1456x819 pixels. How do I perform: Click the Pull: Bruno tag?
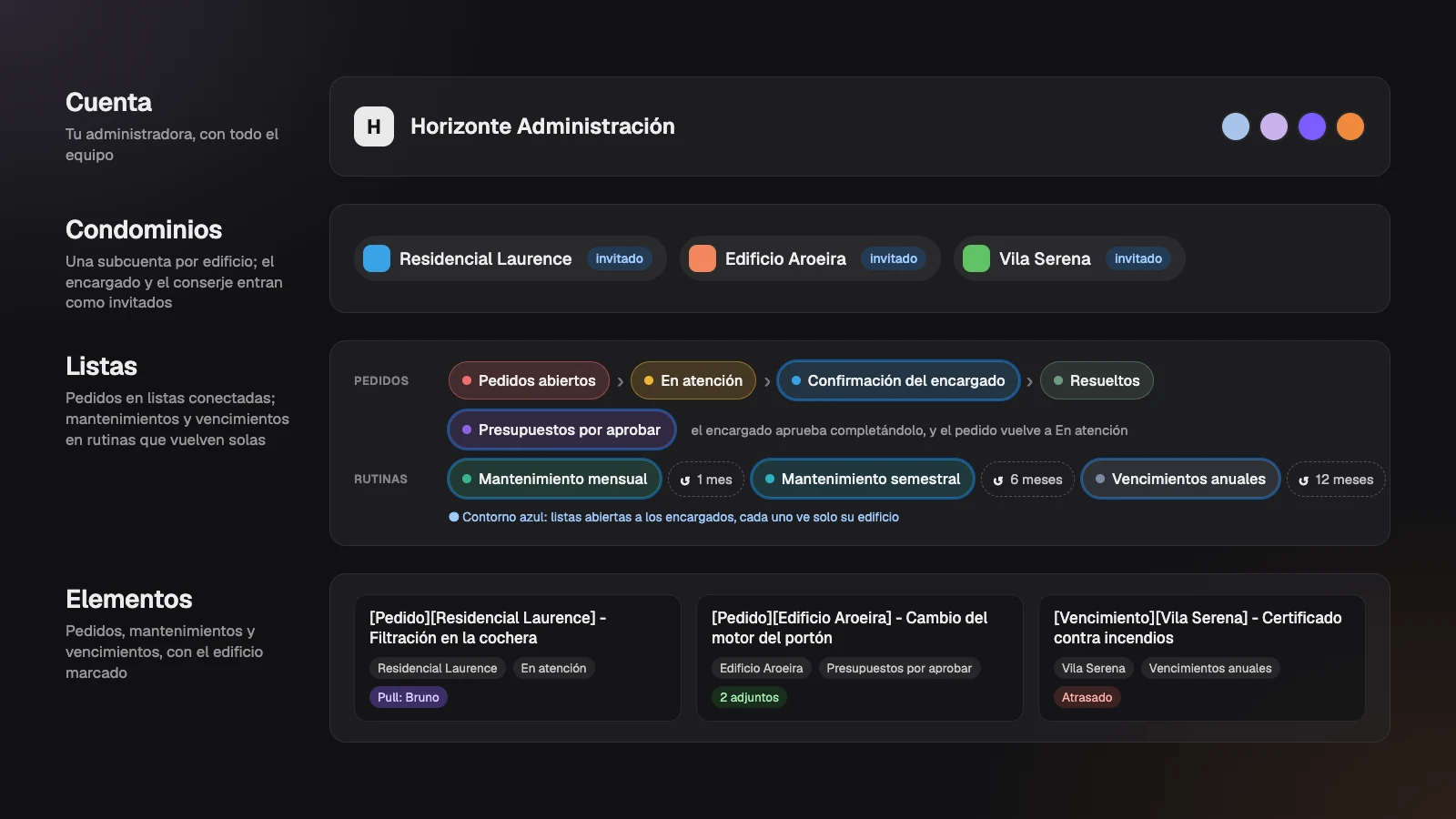tap(409, 697)
